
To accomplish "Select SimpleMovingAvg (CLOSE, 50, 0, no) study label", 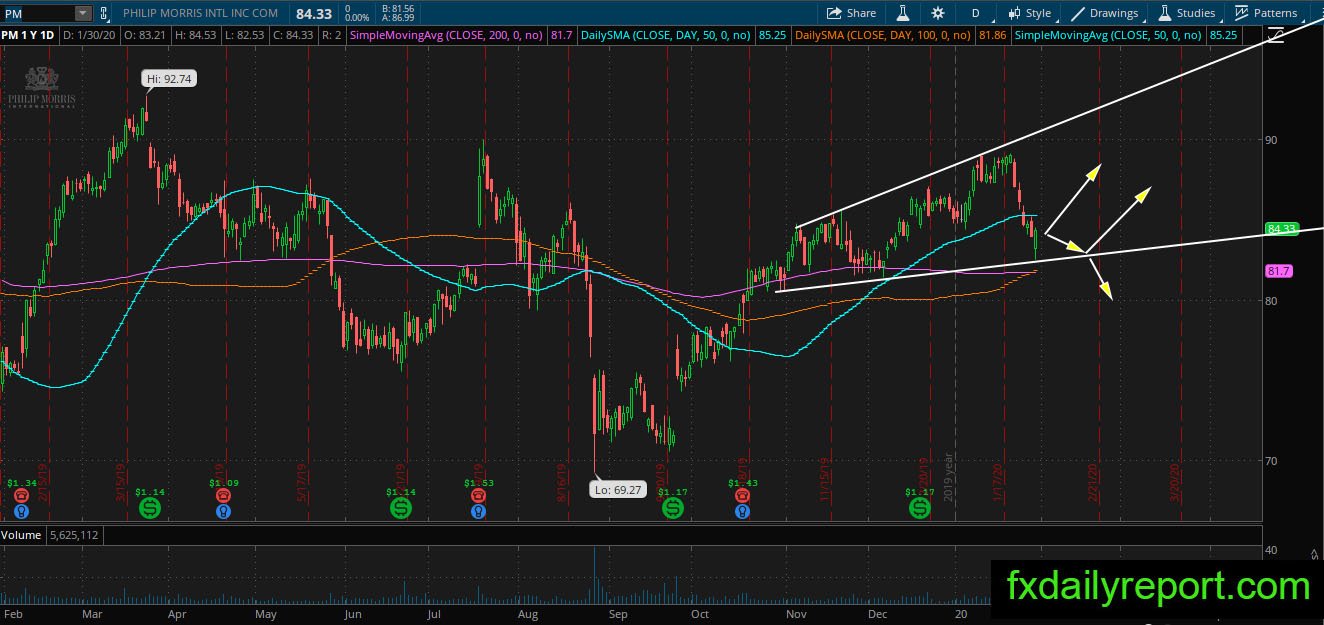I will (1108, 35).
